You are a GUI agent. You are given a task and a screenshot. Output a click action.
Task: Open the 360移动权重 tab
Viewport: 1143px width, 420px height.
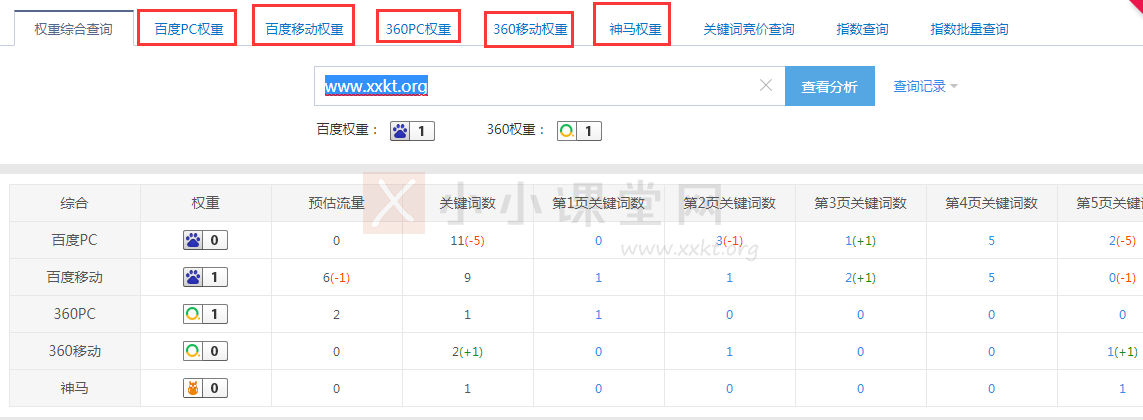[530, 30]
